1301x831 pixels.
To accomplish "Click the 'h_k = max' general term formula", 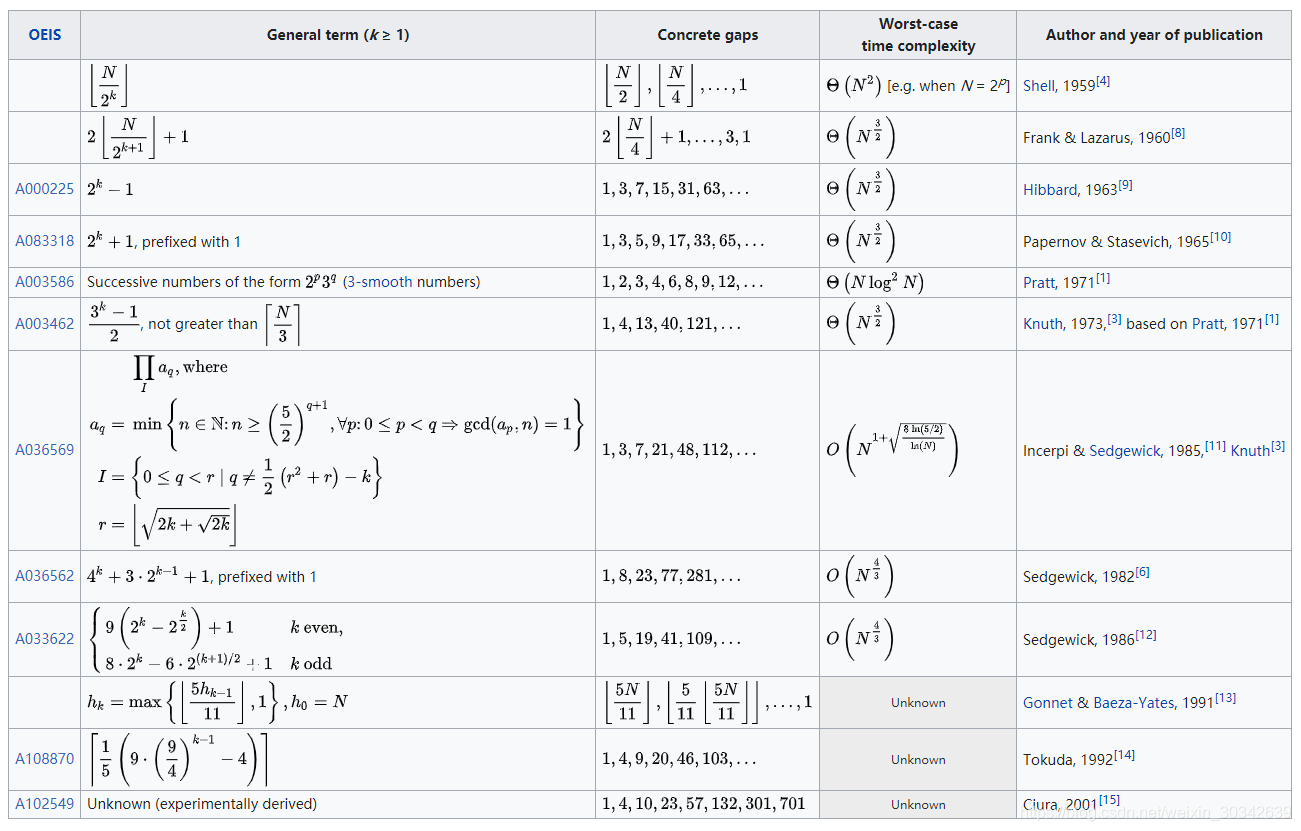I will click(217, 702).
